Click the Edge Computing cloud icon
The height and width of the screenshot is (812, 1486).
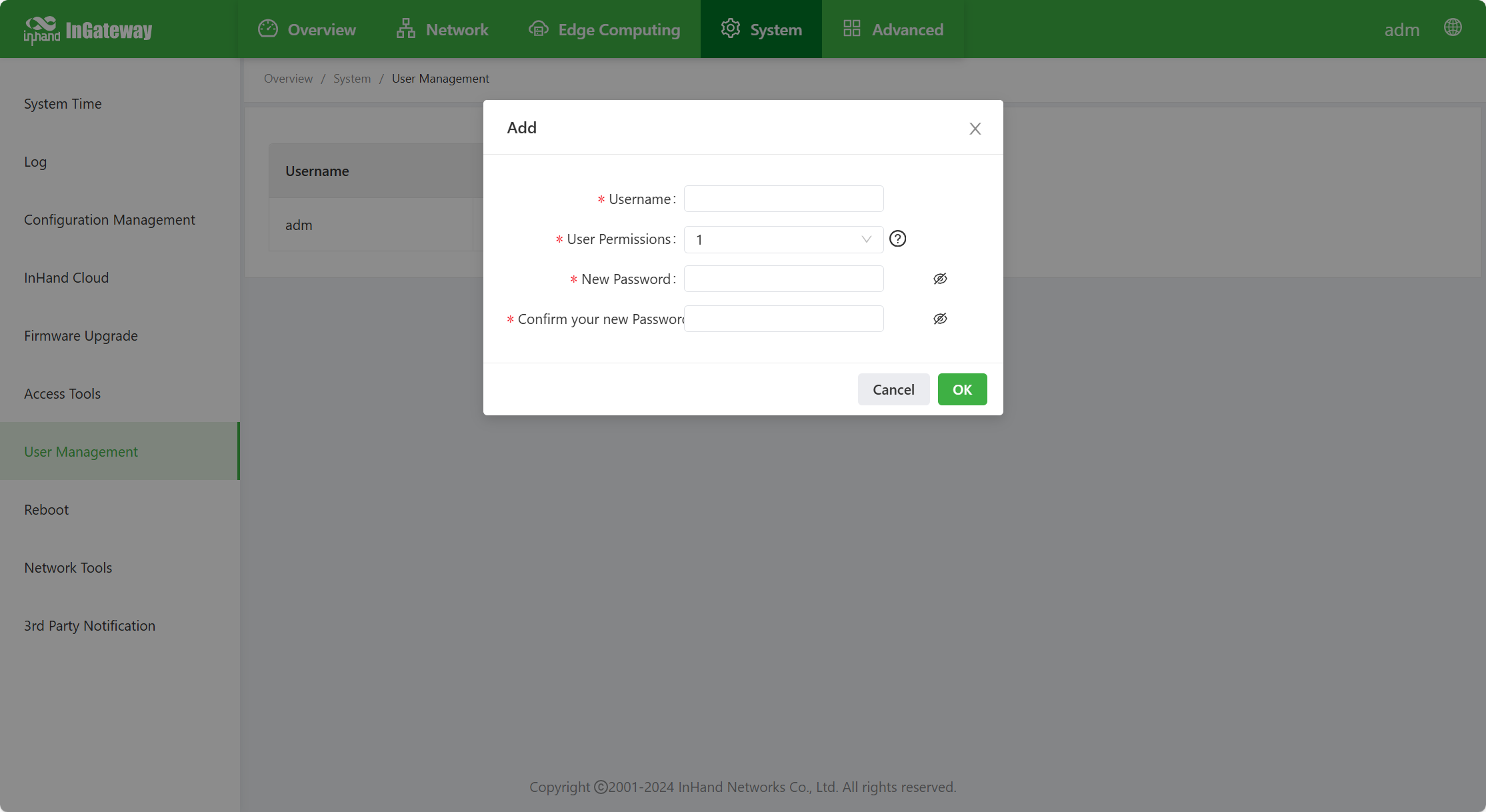tap(538, 29)
